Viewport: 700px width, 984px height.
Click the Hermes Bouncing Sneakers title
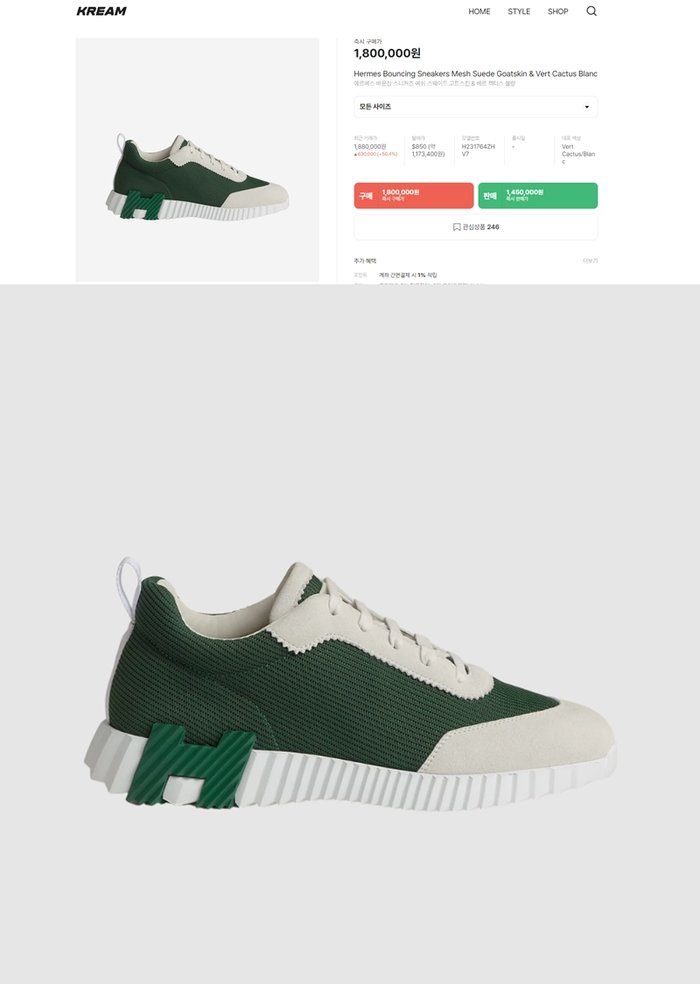475,73
